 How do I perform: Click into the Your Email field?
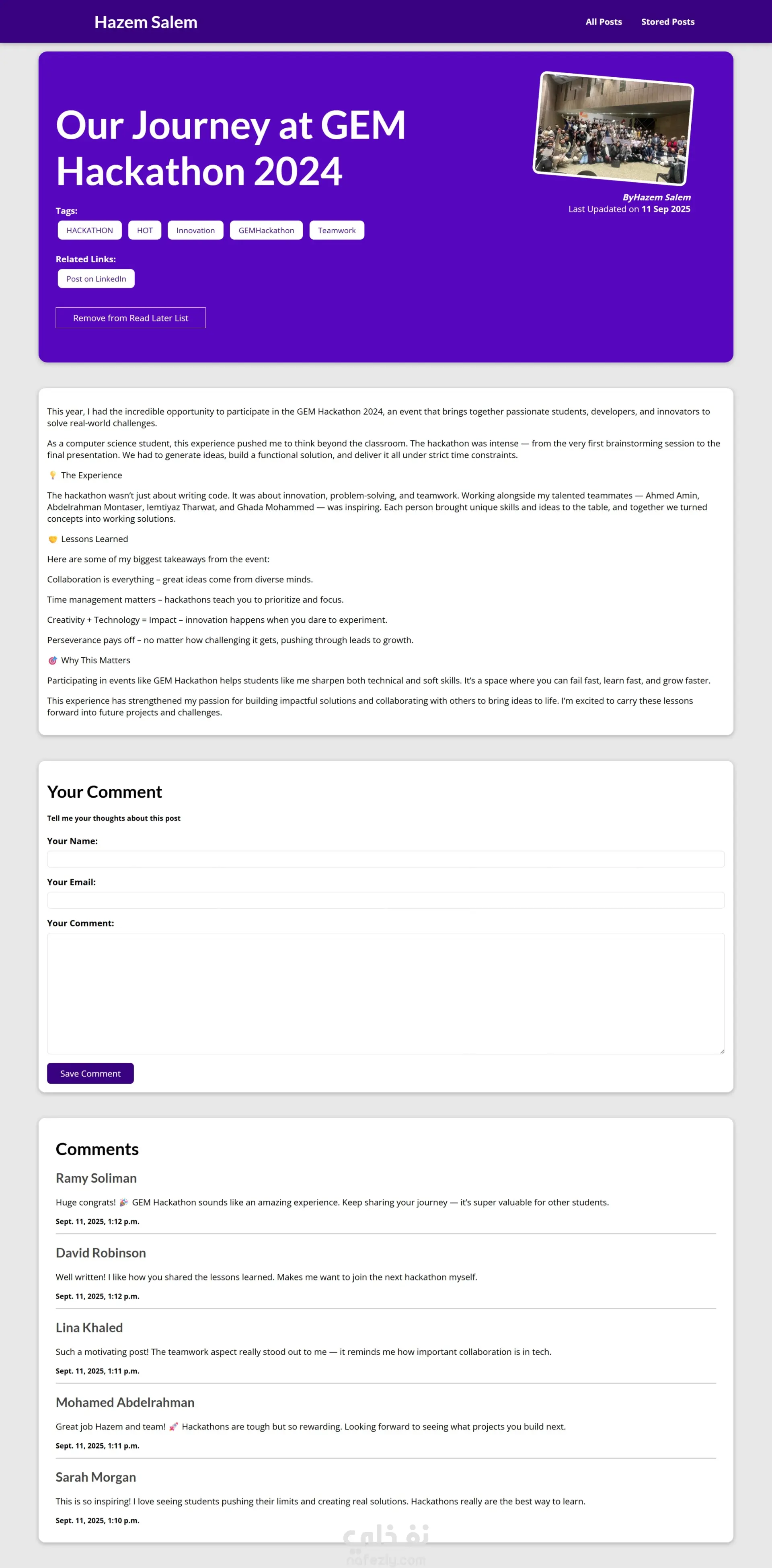[386, 900]
